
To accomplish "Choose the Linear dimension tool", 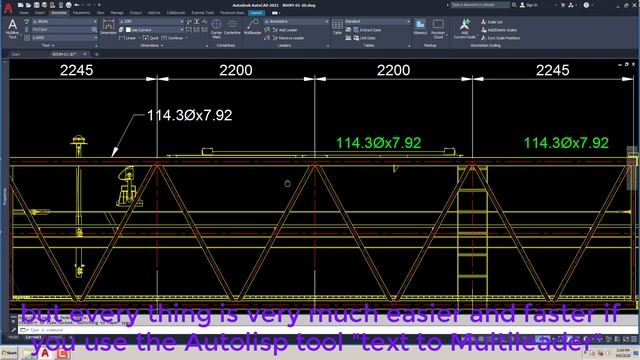I will click(128, 38).
